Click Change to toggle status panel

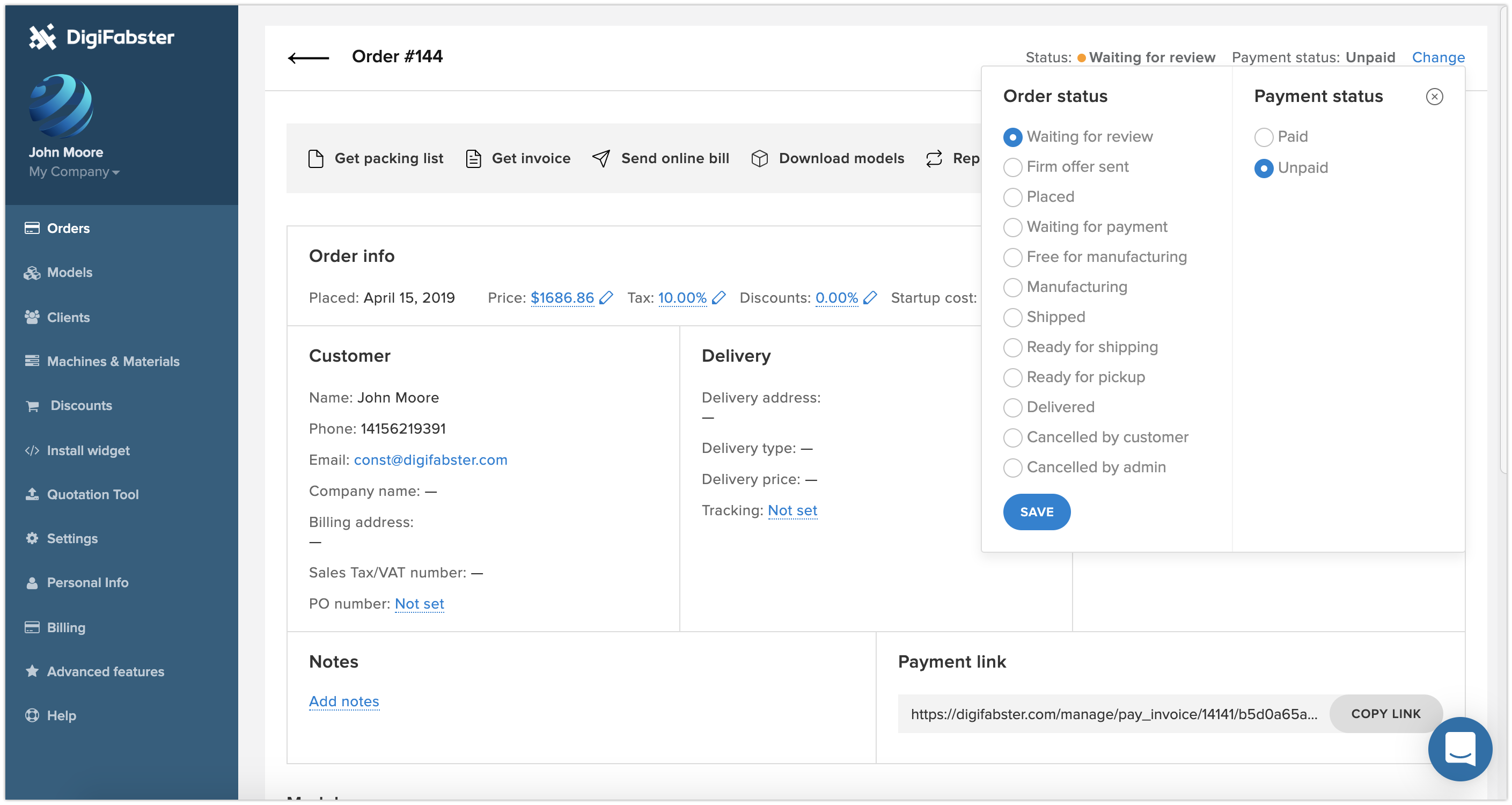pos(1438,57)
